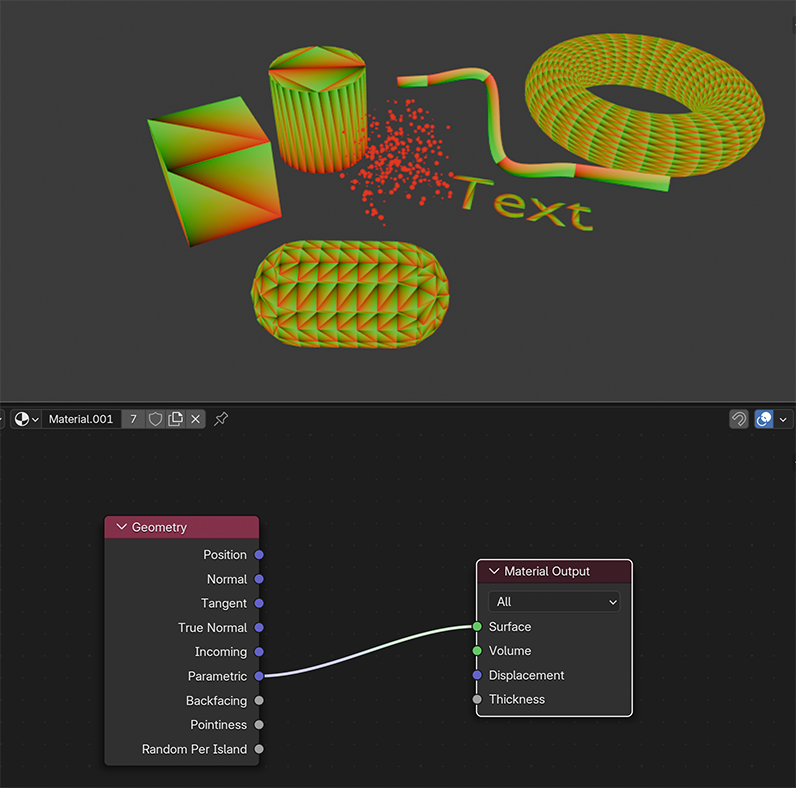Image resolution: width=796 pixels, height=788 pixels.
Task: Click the True Normal output socket
Action: tap(259, 628)
